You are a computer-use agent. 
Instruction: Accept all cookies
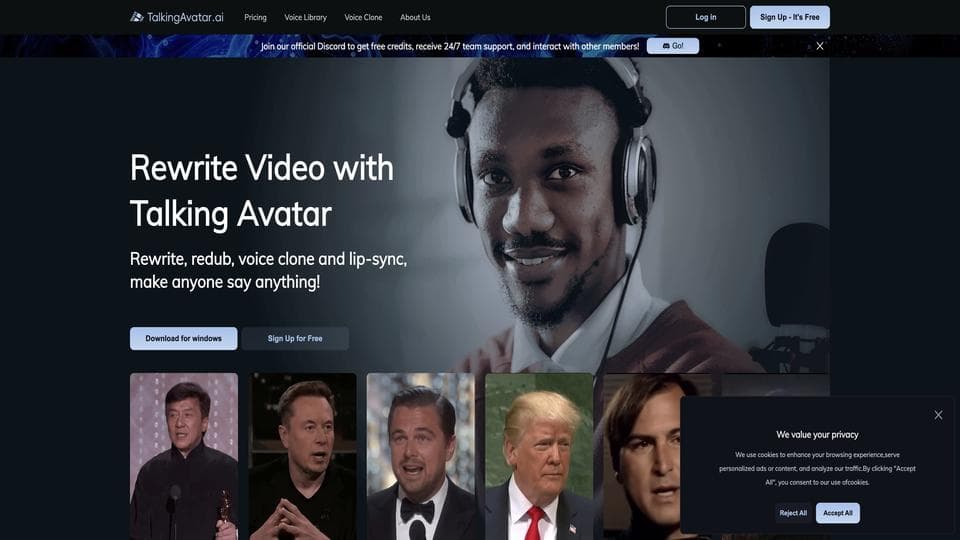click(838, 513)
